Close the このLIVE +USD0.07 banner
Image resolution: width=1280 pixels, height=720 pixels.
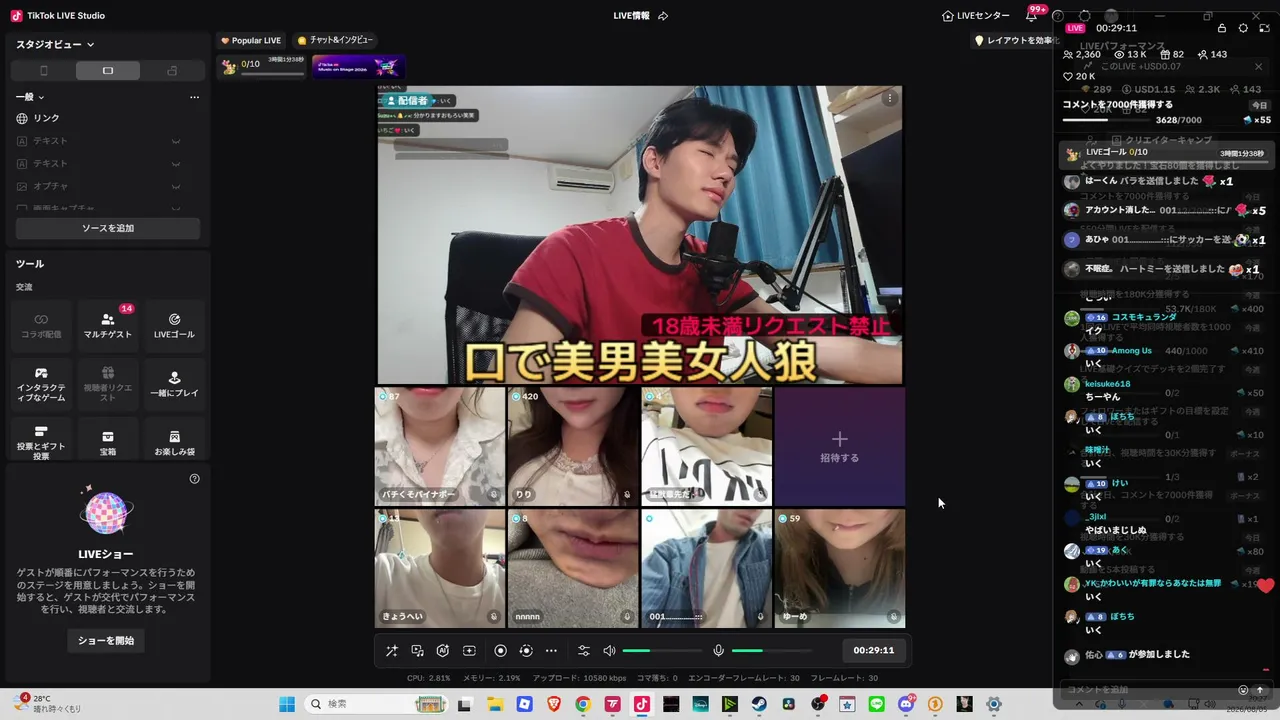[x=1258, y=67]
